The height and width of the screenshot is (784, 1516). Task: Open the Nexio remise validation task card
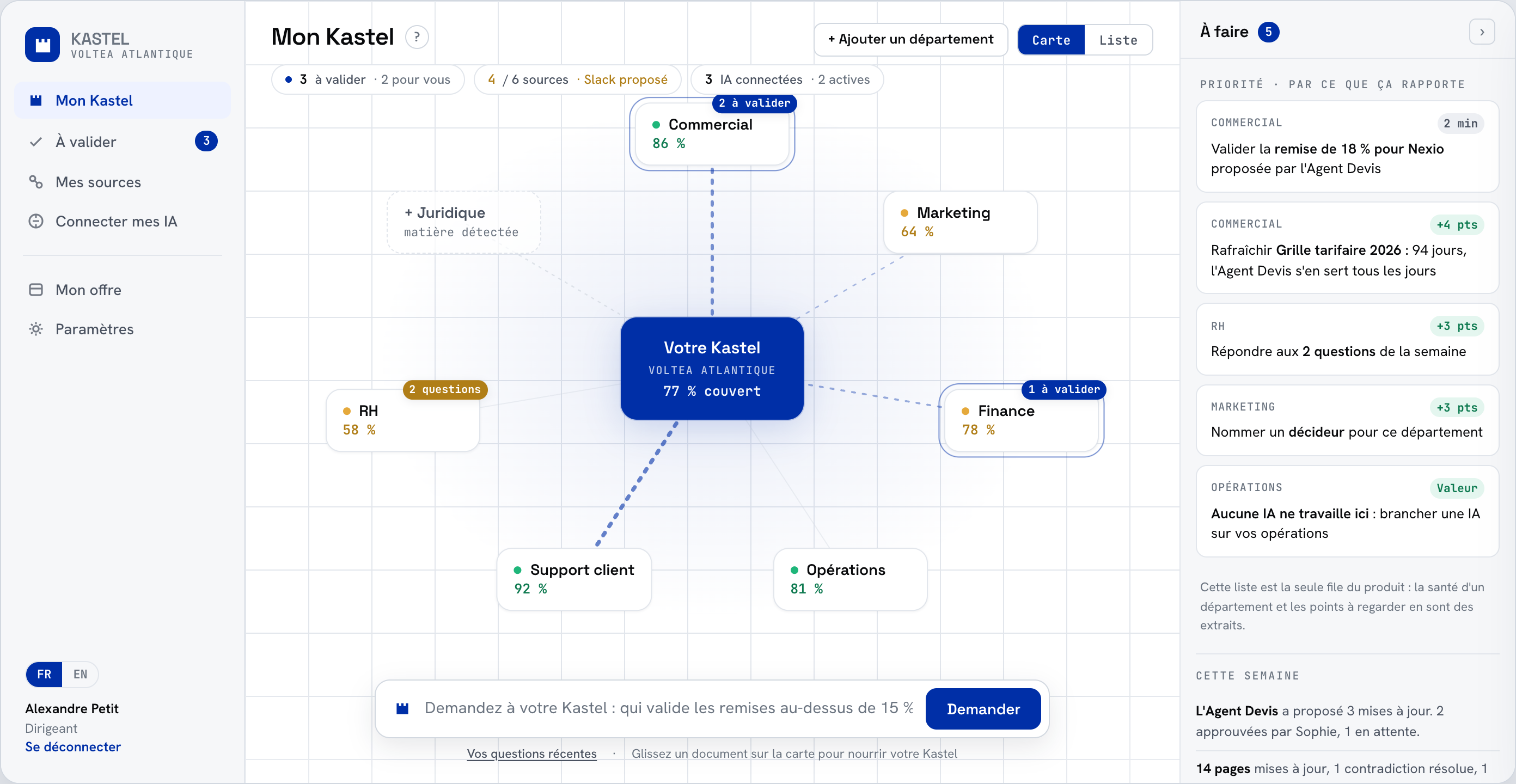1347,146
